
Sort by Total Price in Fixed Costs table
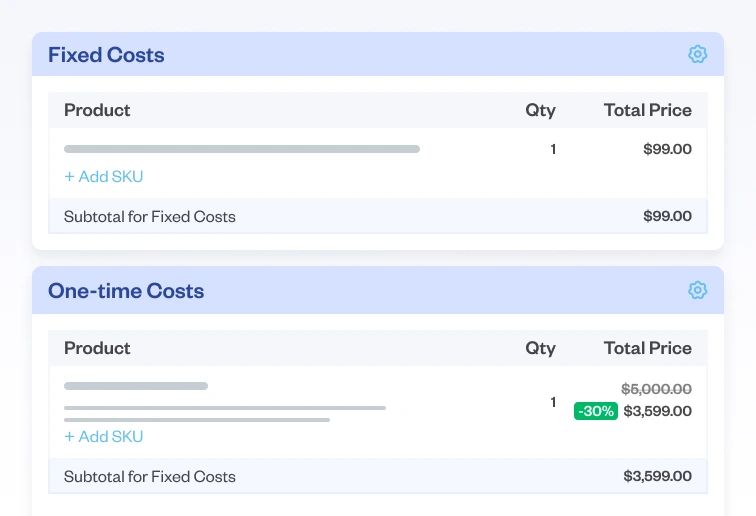pyautogui.click(x=647, y=110)
